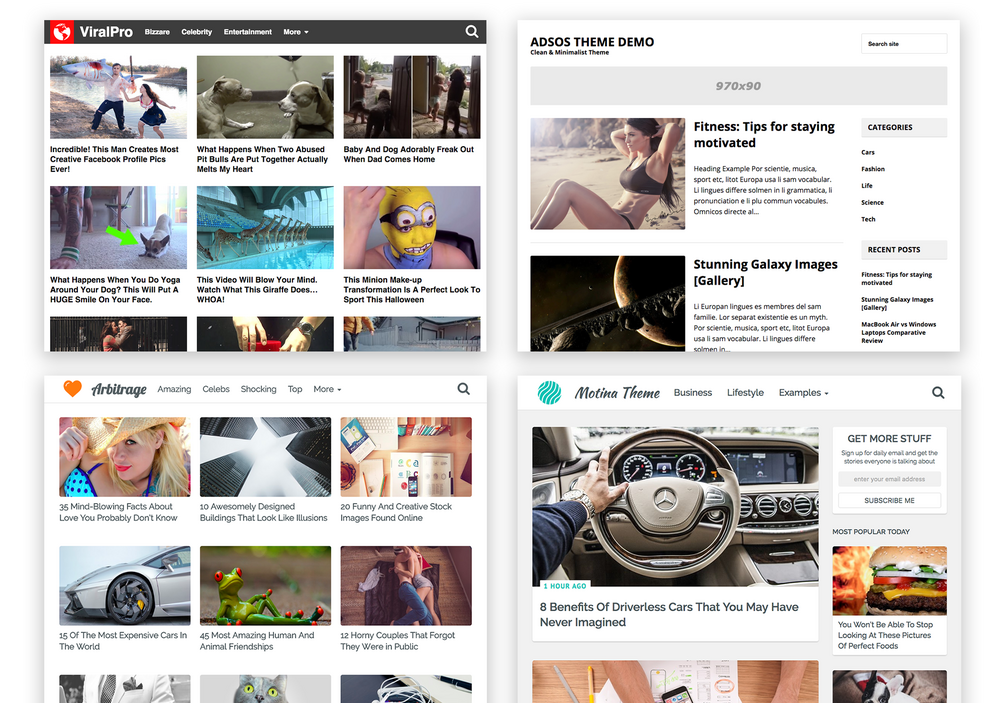Screen dimensions: 1005x703
Task: Open the Stunning Galaxy Images [Gallery] headline
Action: point(765,272)
